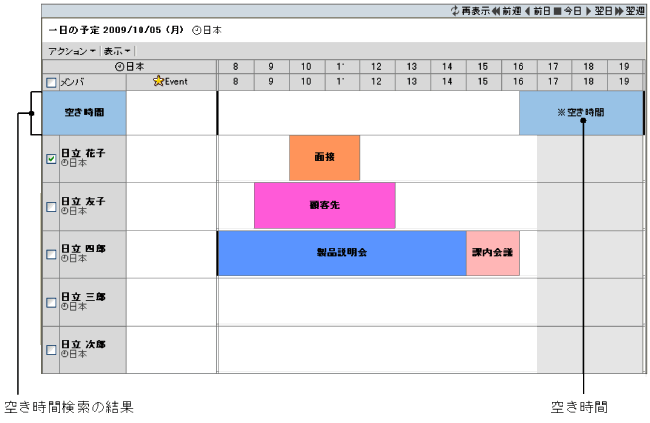Screen dimensions: 650x423
Task: Click the 8 hour header in top row
Action: coord(235,67)
